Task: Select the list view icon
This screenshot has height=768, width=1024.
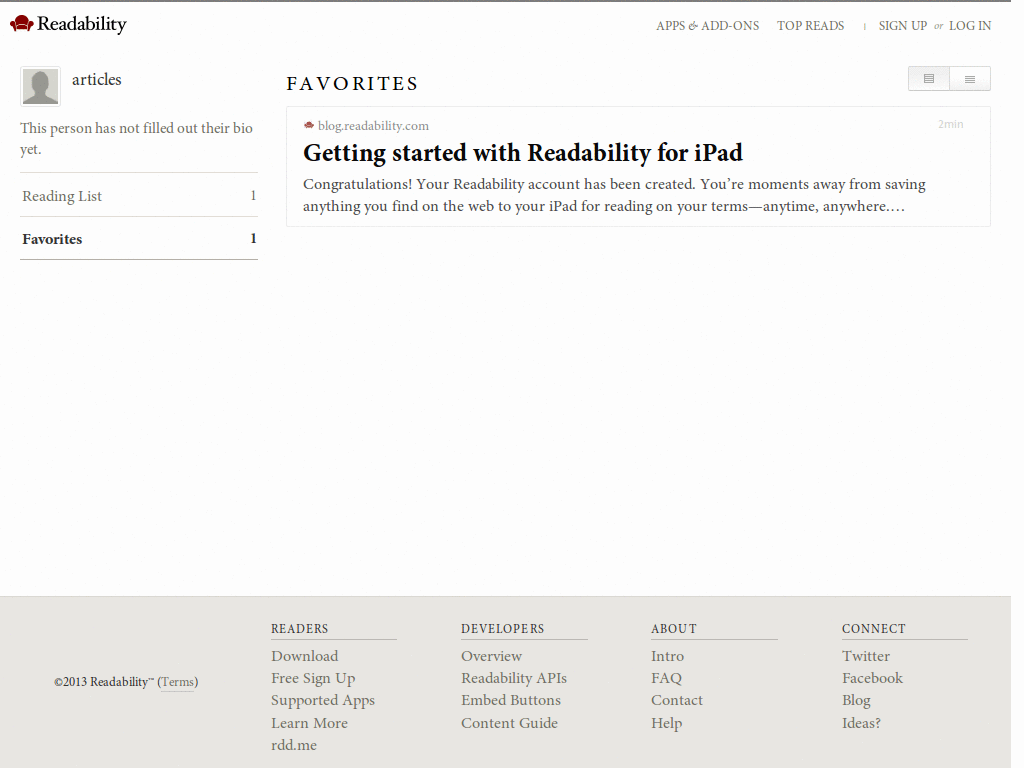Action: [x=969, y=78]
